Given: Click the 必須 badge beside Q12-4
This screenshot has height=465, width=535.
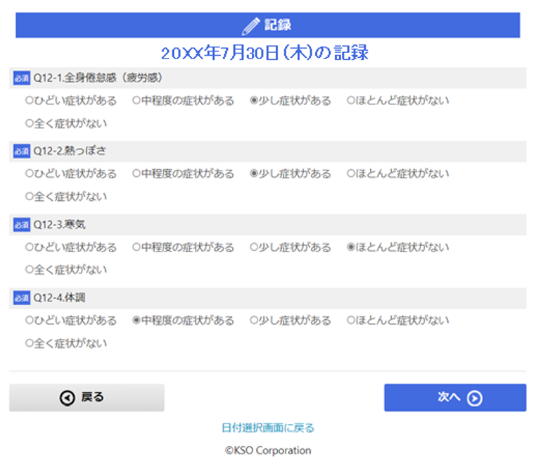Looking at the screenshot, I should 21,298.
